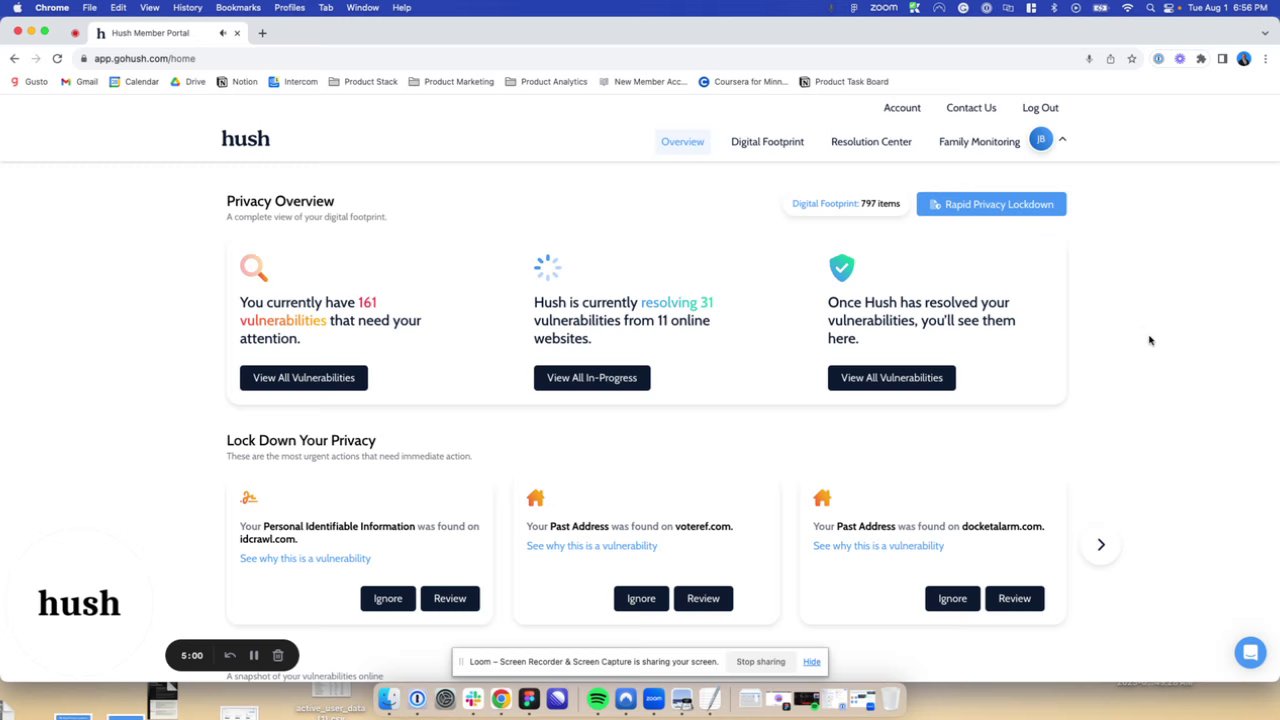Open the Family Monitoring tab
The image size is (1280, 720).
[x=979, y=142]
